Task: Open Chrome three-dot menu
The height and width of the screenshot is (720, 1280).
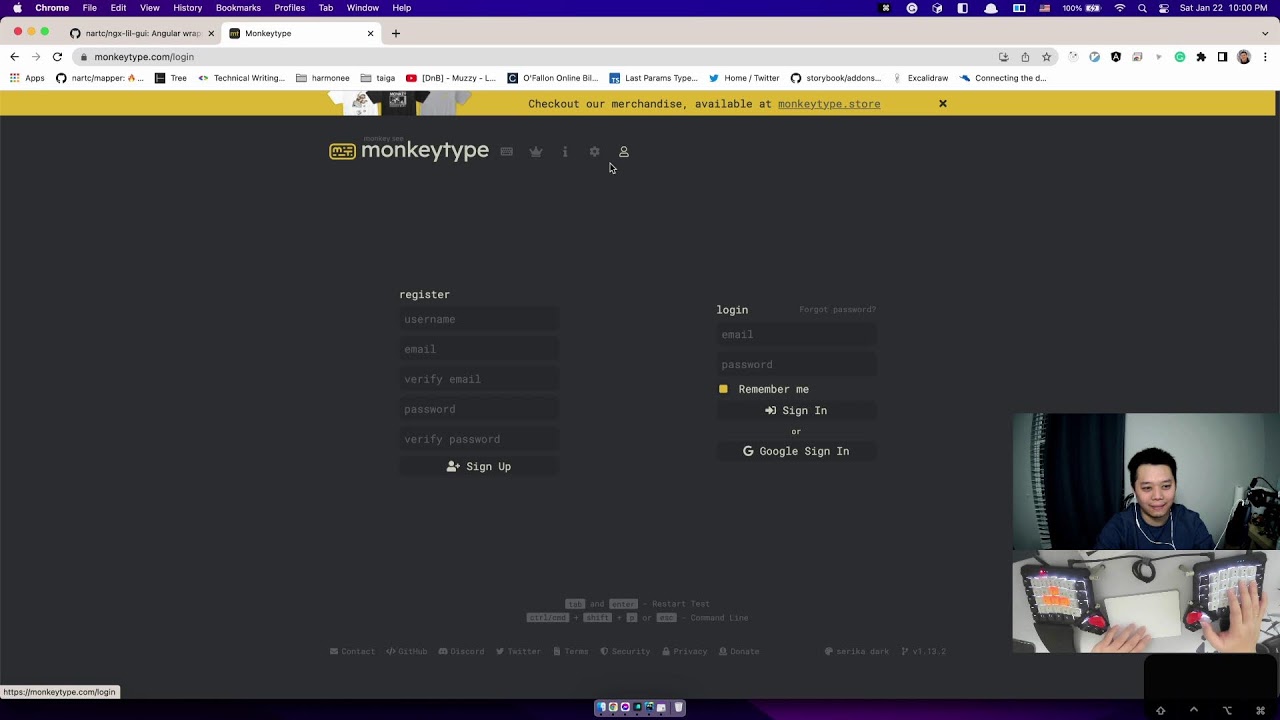Action: [1265, 57]
